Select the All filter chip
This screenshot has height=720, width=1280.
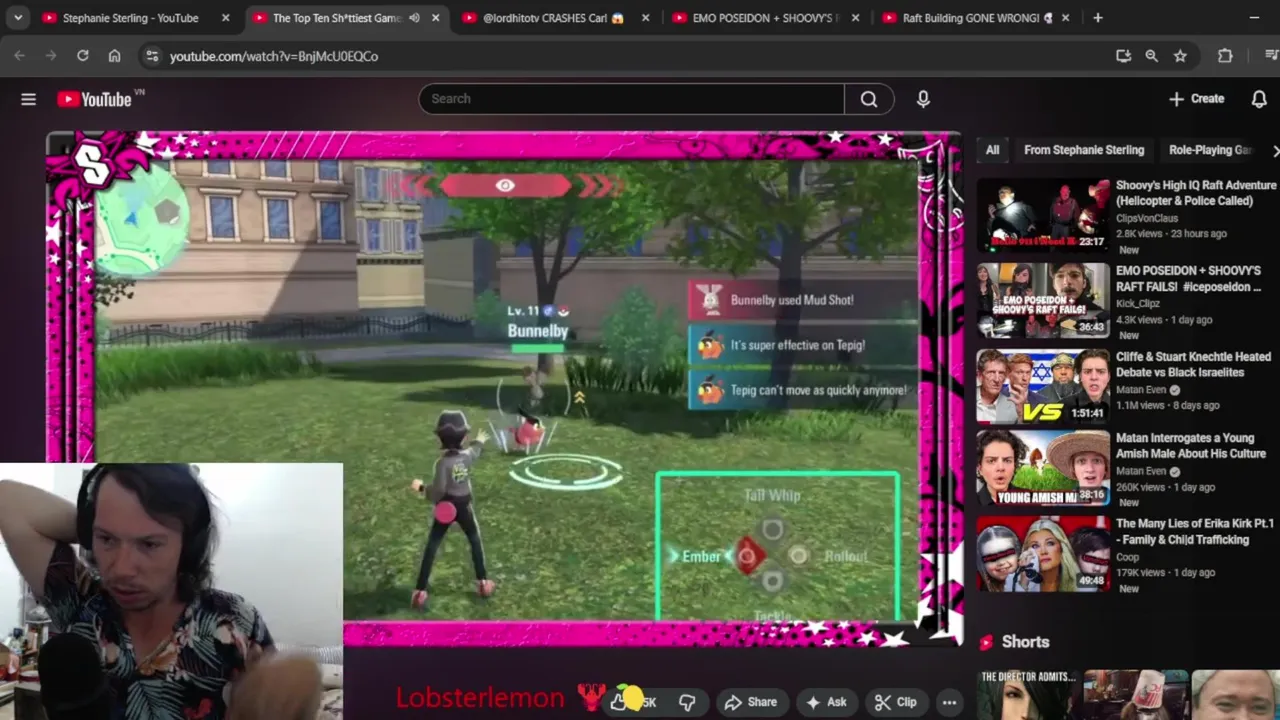[992, 150]
